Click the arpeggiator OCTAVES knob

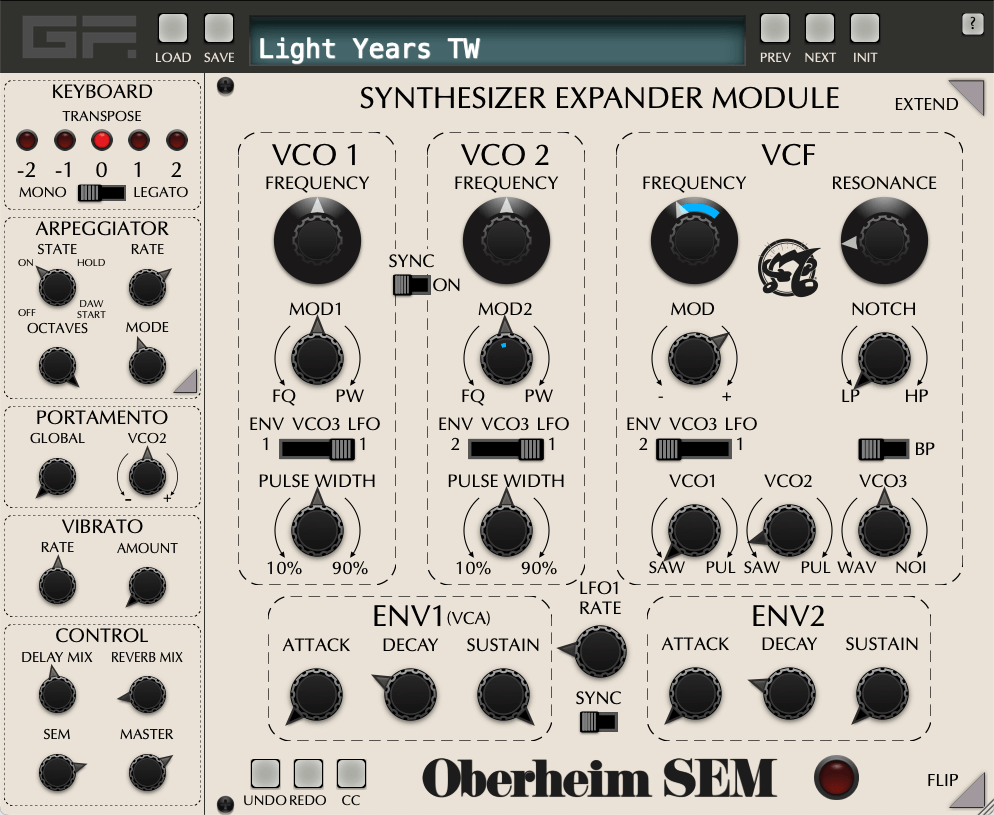click(57, 366)
